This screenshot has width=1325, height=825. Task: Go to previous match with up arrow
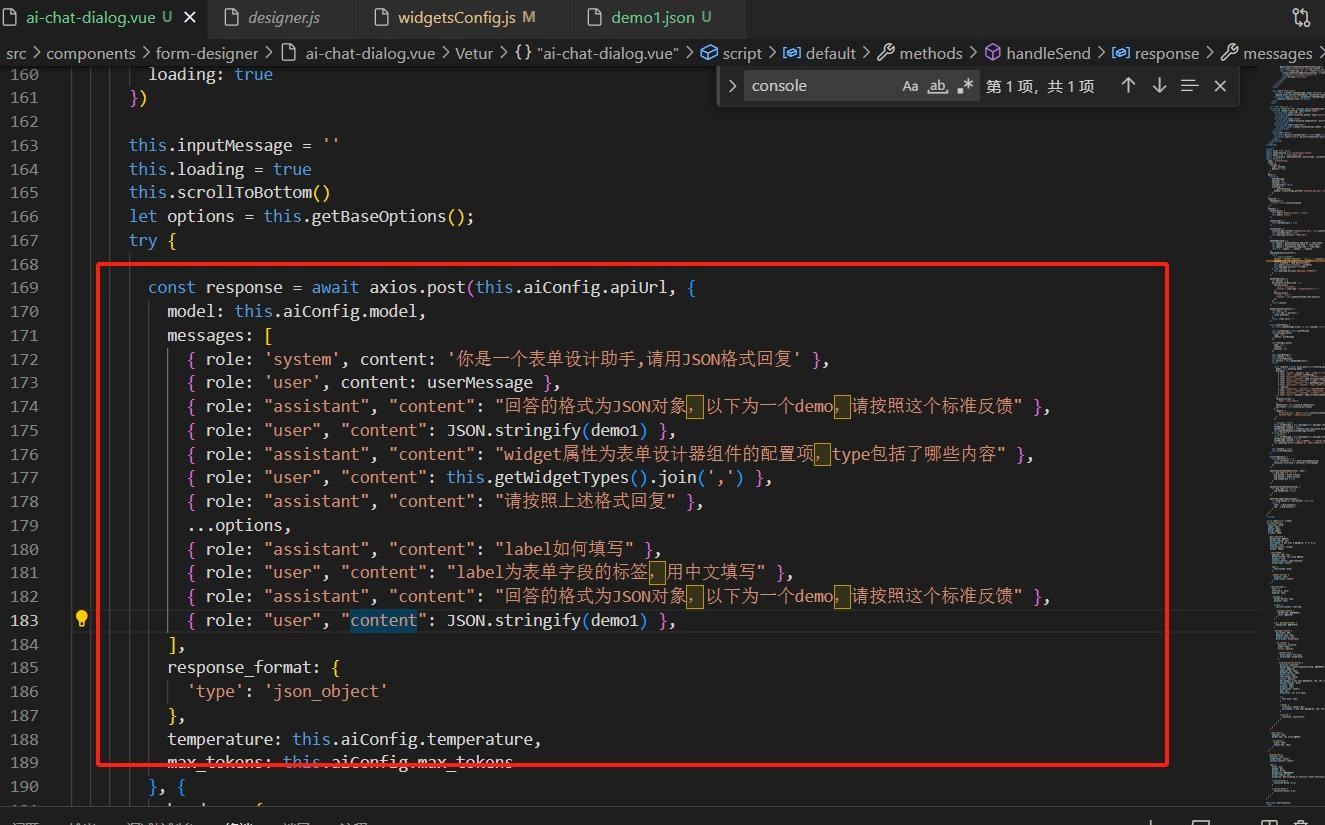click(x=1128, y=86)
